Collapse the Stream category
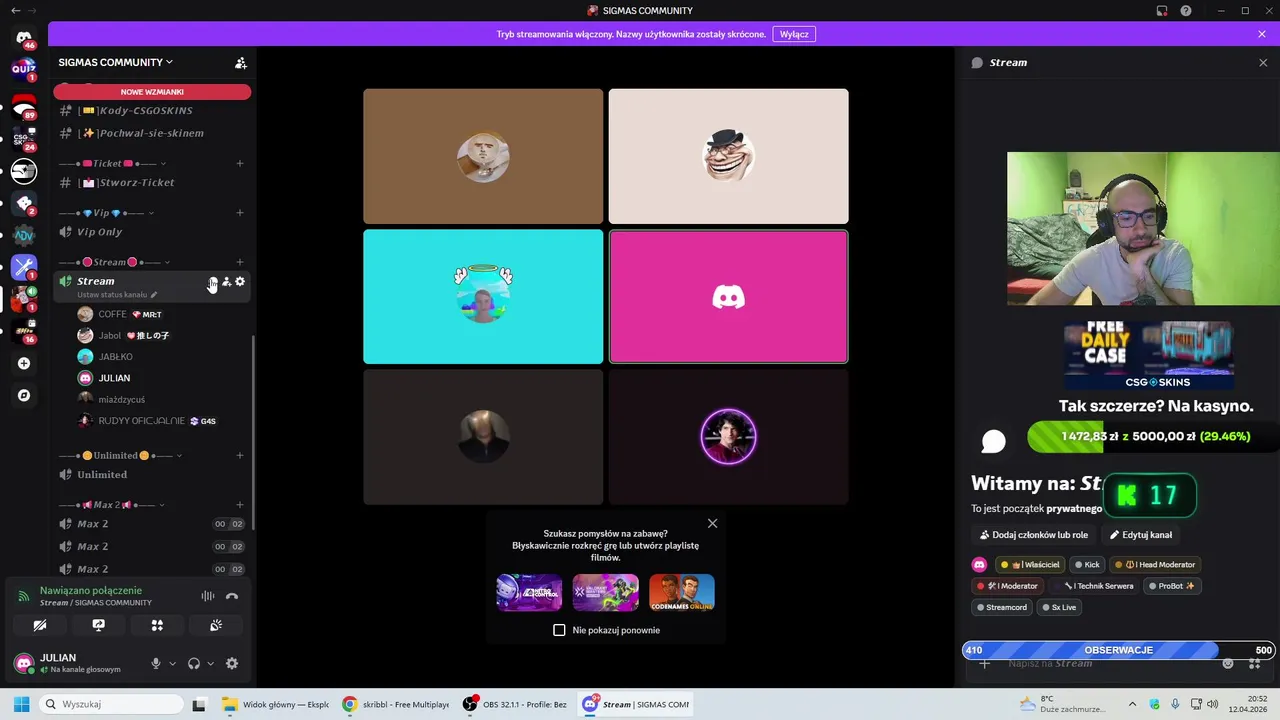Image resolution: width=1280 pixels, height=720 pixels. coord(116,262)
